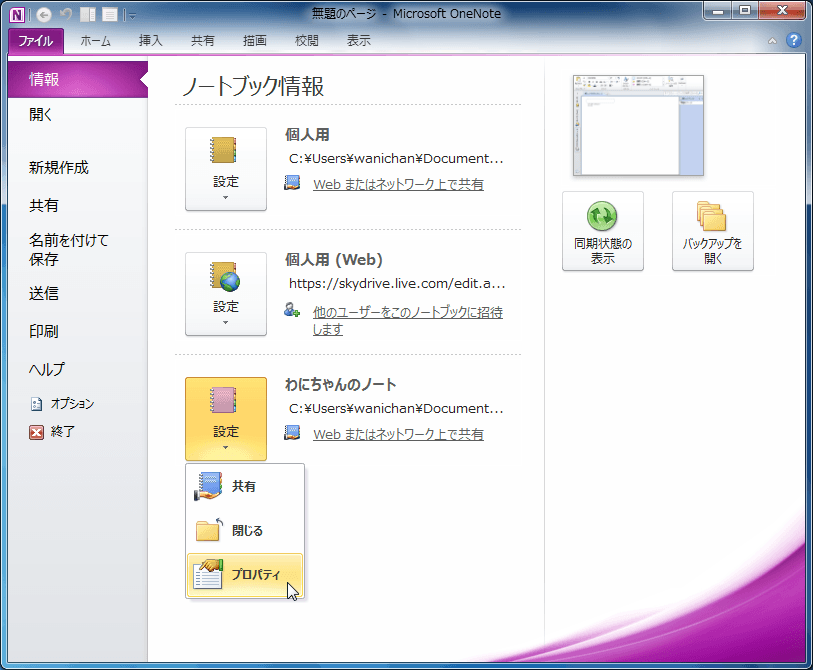This screenshot has height=670, width=813.
Task: Click the dock to desktop icon
Action: 88,15
